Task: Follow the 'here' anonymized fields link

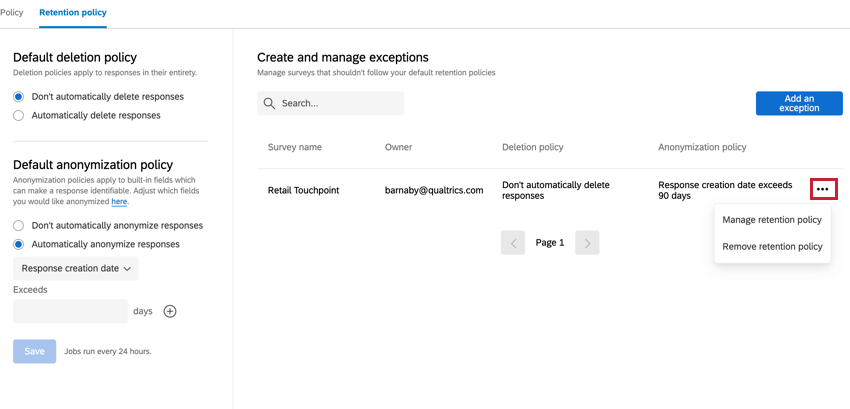Action: [x=119, y=202]
